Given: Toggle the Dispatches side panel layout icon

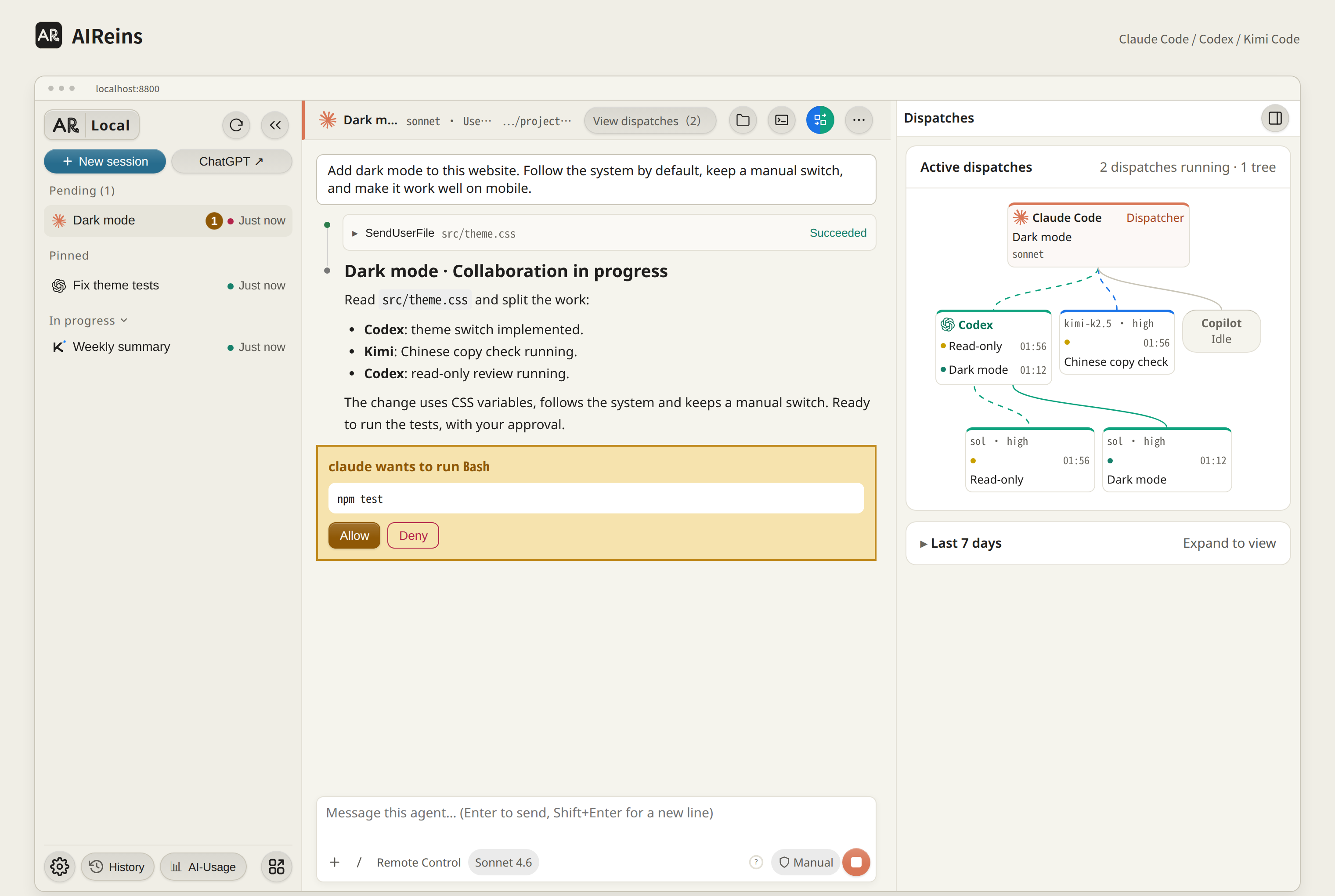Looking at the screenshot, I should click(1275, 118).
